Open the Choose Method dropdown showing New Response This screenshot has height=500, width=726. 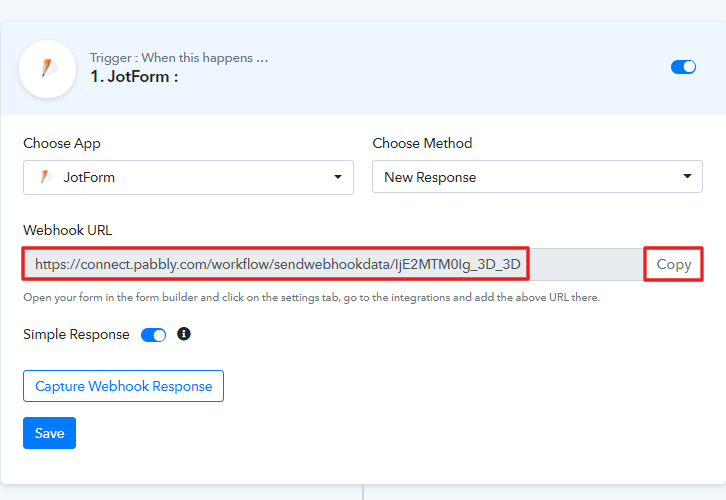coord(537,177)
